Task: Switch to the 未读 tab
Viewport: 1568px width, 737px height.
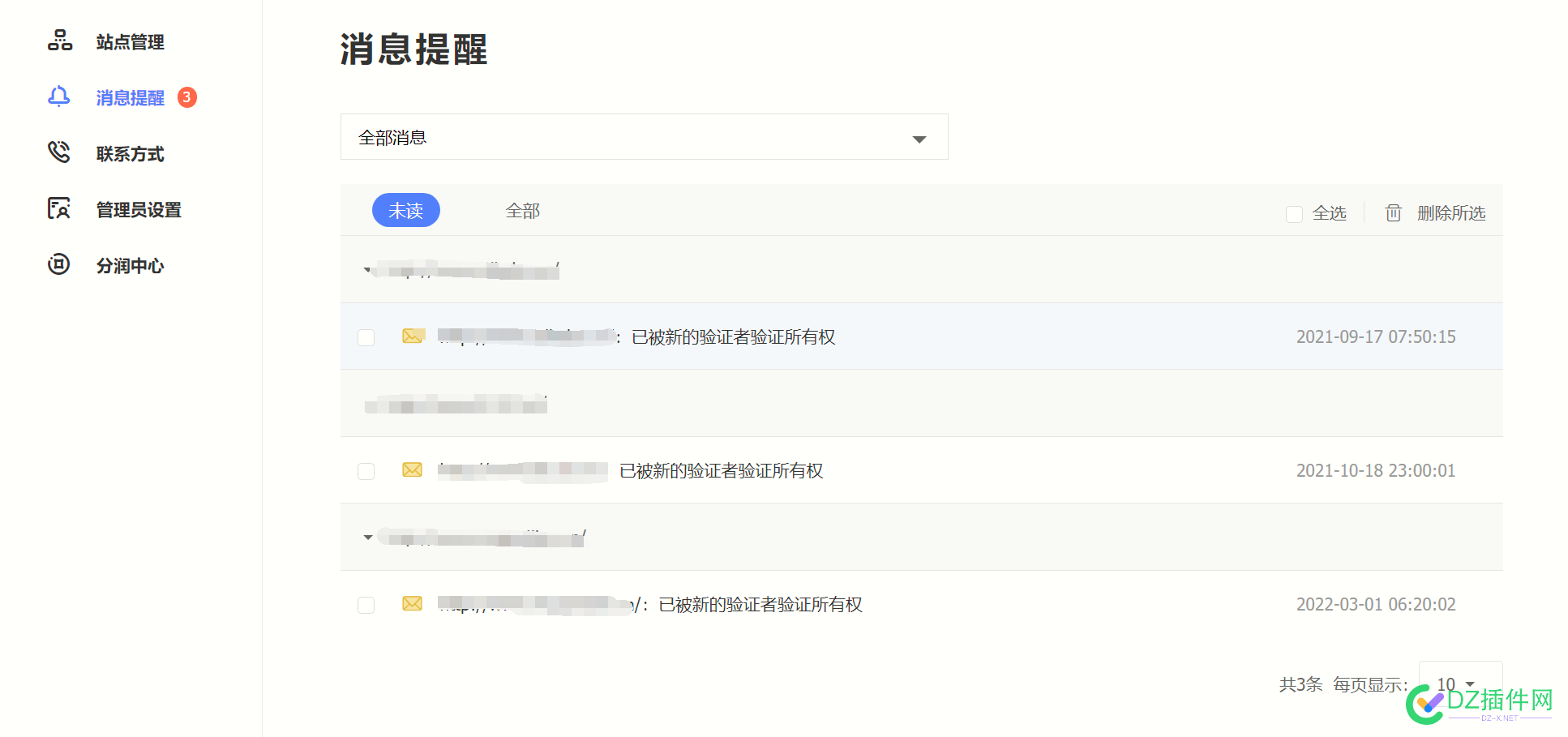Action: click(x=406, y=210)
